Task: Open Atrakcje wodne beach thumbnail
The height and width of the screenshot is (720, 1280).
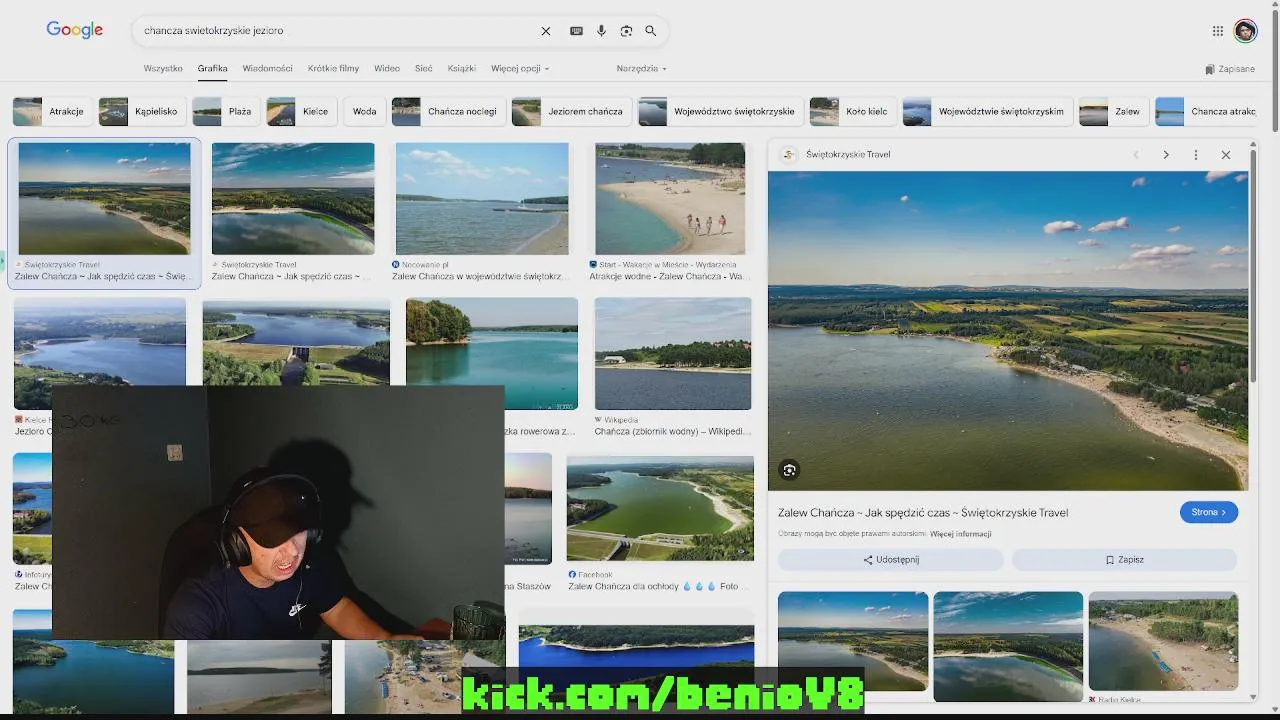Action: click(670, 198)
